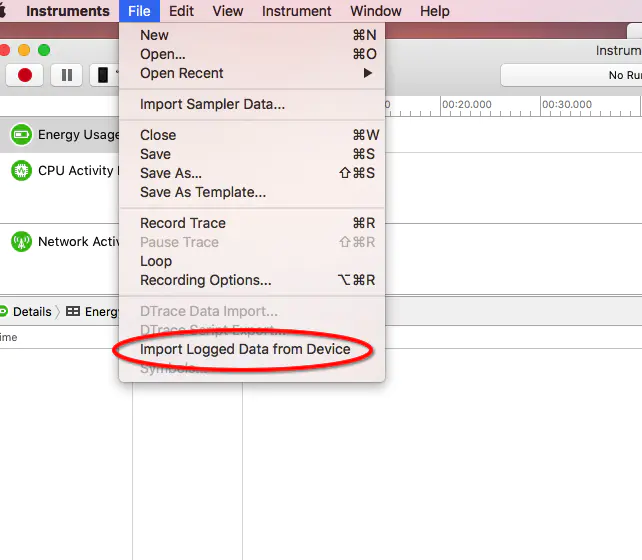The image size is (642, 560).
Task: Open the Edit menu
Action: pos(181,11)
